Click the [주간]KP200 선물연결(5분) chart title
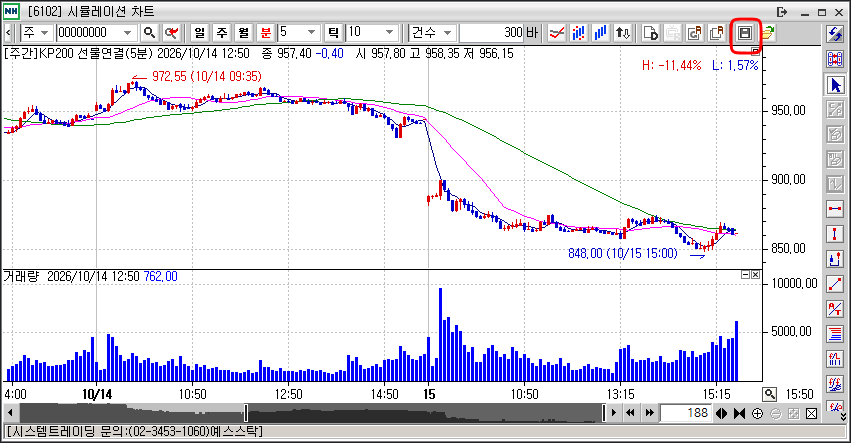Image resolution: width=851 pixels, height=443 pixels. [79, 53]
